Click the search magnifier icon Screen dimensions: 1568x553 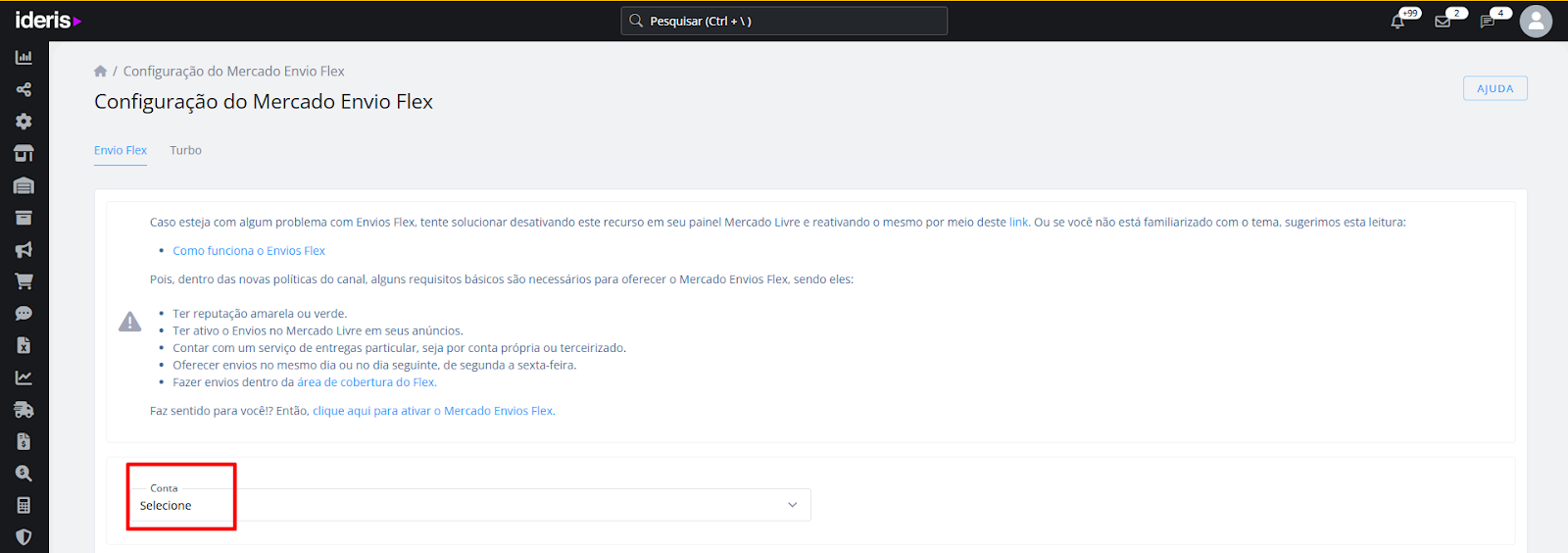(x=636, y=21)
